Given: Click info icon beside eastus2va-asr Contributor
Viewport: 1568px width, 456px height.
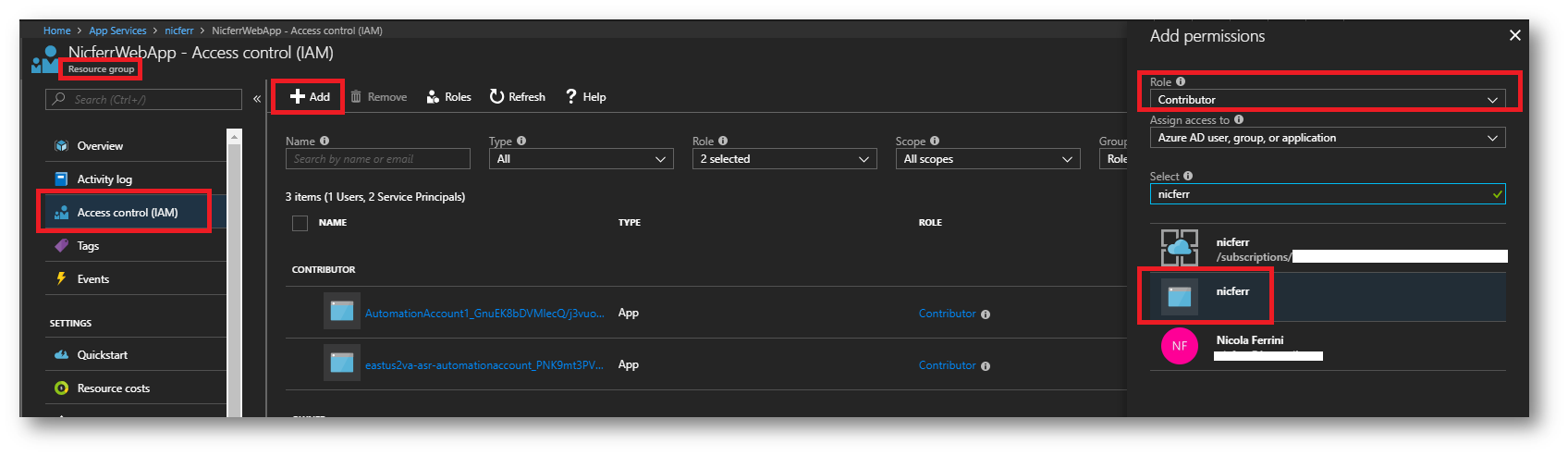Looking at the screenshot, I should coord(986,366).
